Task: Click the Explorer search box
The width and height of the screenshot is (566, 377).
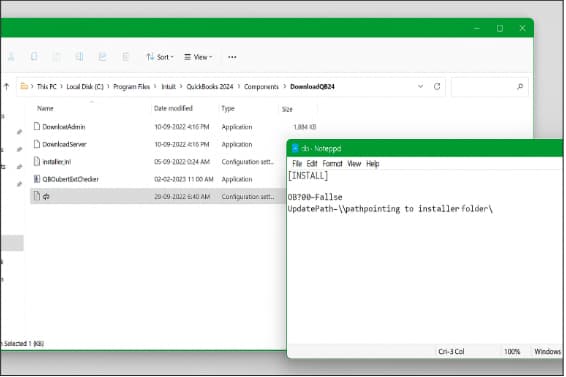Action: [489, 87]
